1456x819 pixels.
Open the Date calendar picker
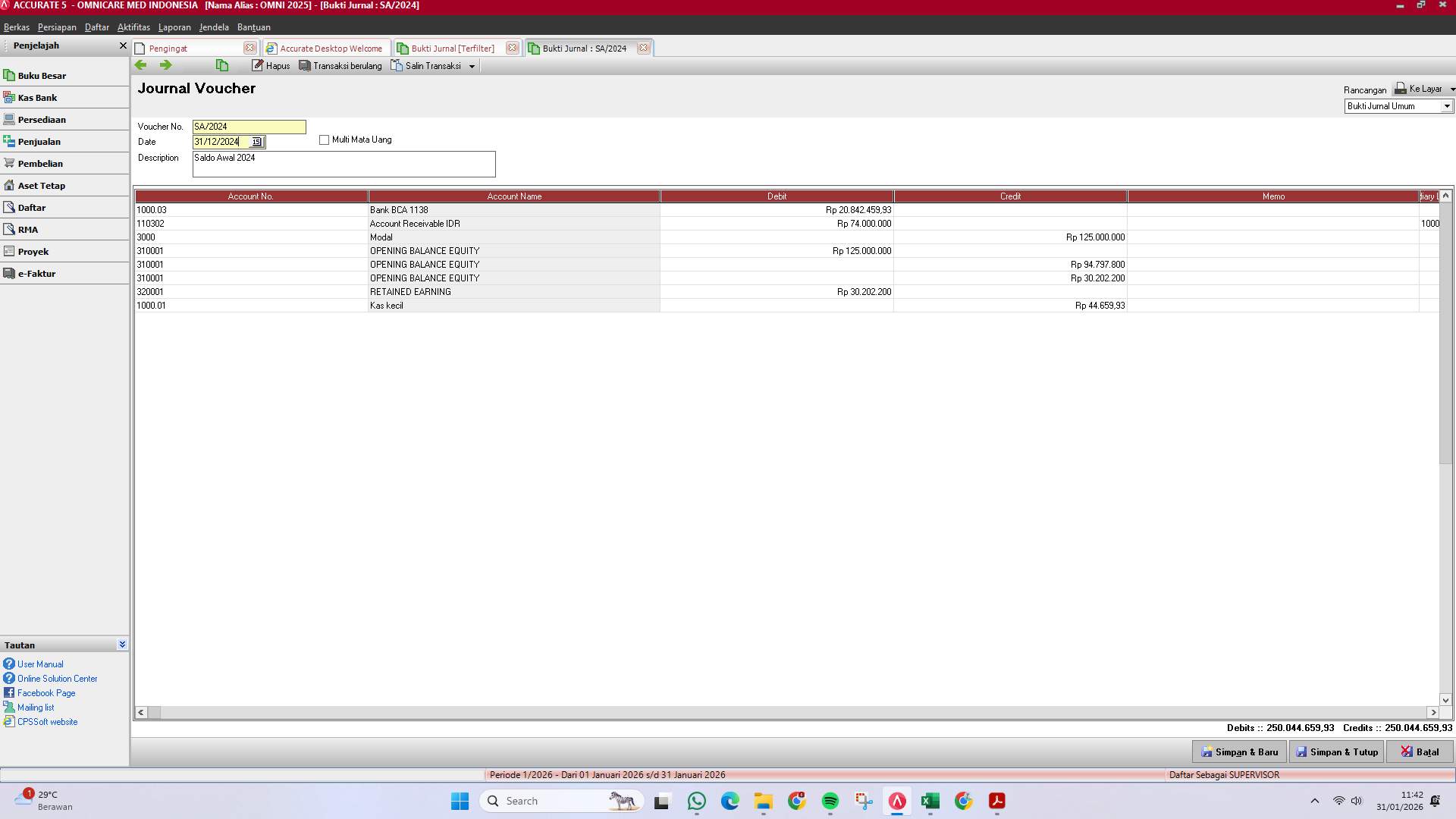(x=256, y=142)
